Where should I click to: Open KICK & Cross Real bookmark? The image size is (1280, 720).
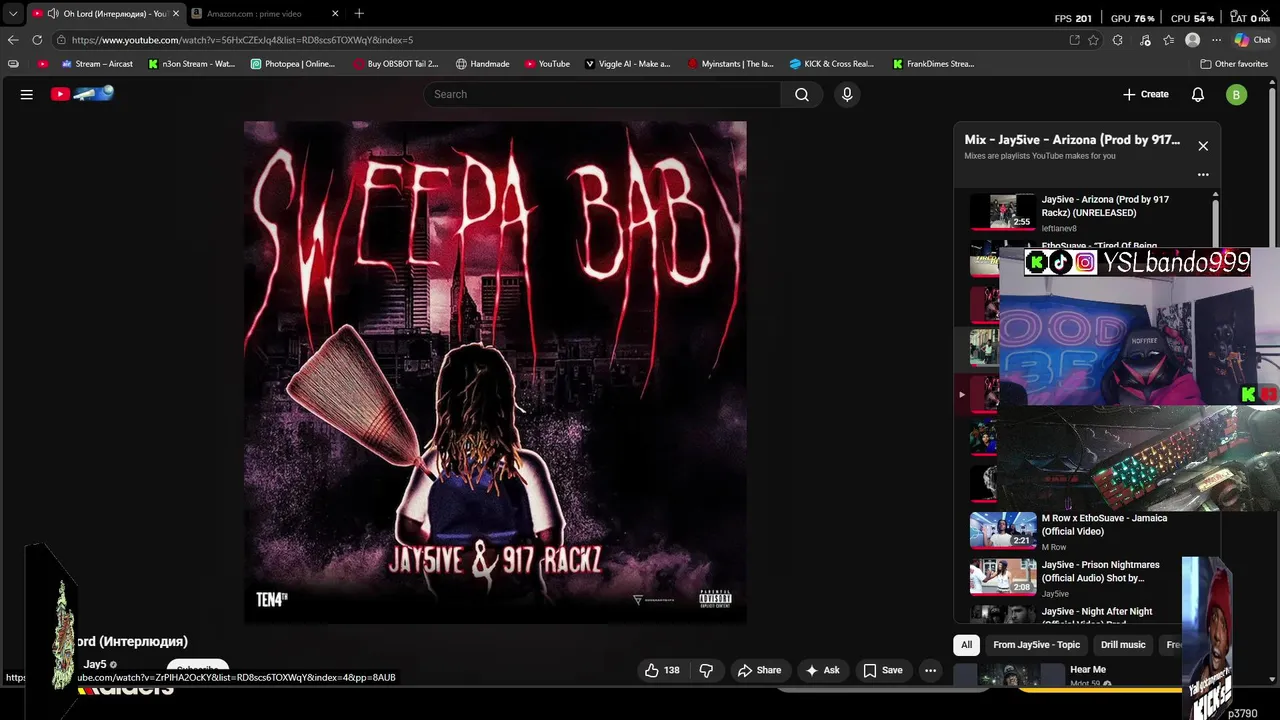pos(832,64)
